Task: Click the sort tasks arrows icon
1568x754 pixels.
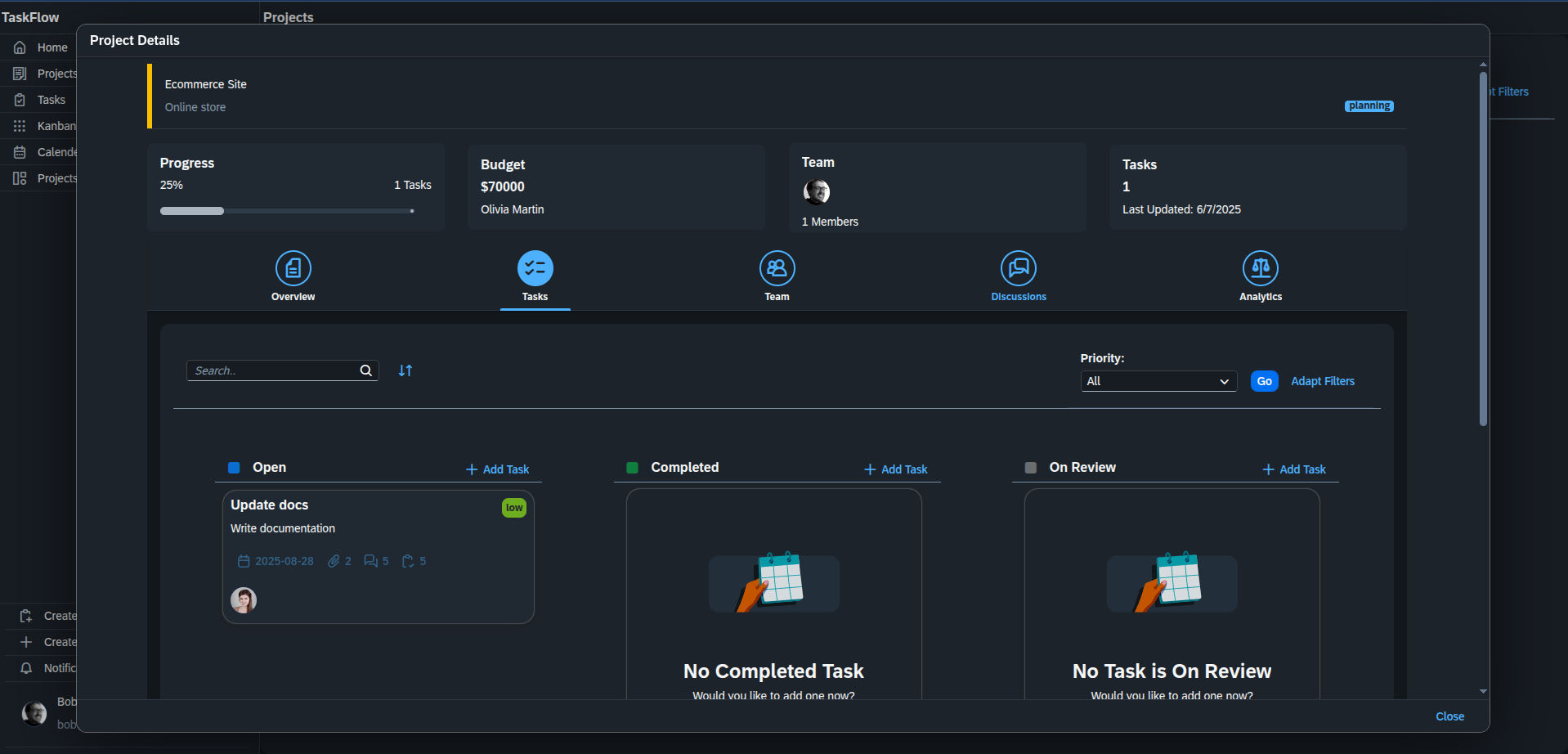Action: click(x=405, y=370)
